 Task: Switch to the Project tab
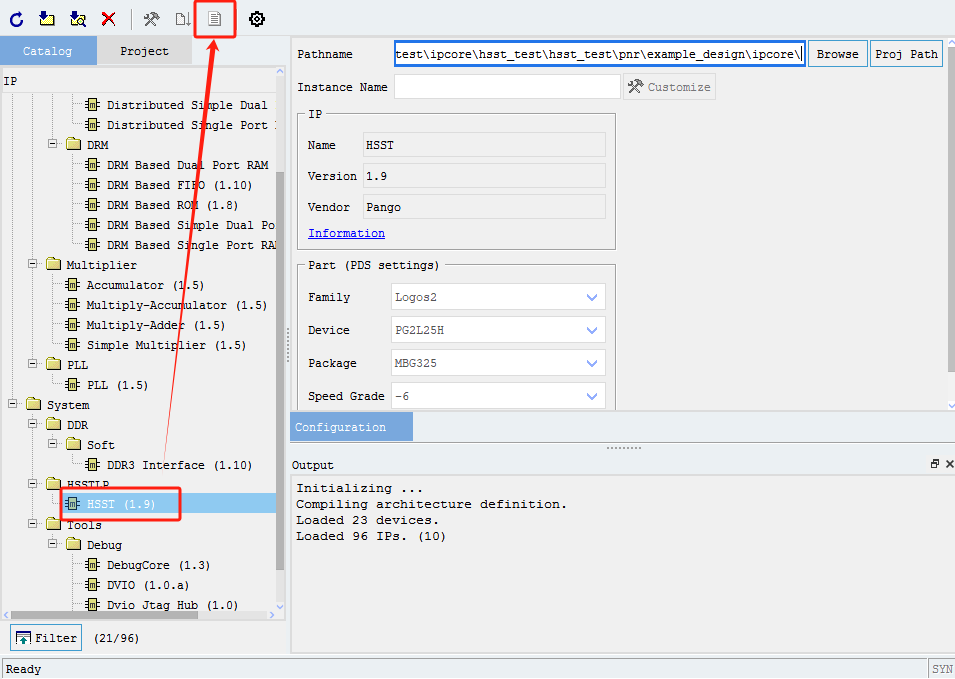pos(144,51)
